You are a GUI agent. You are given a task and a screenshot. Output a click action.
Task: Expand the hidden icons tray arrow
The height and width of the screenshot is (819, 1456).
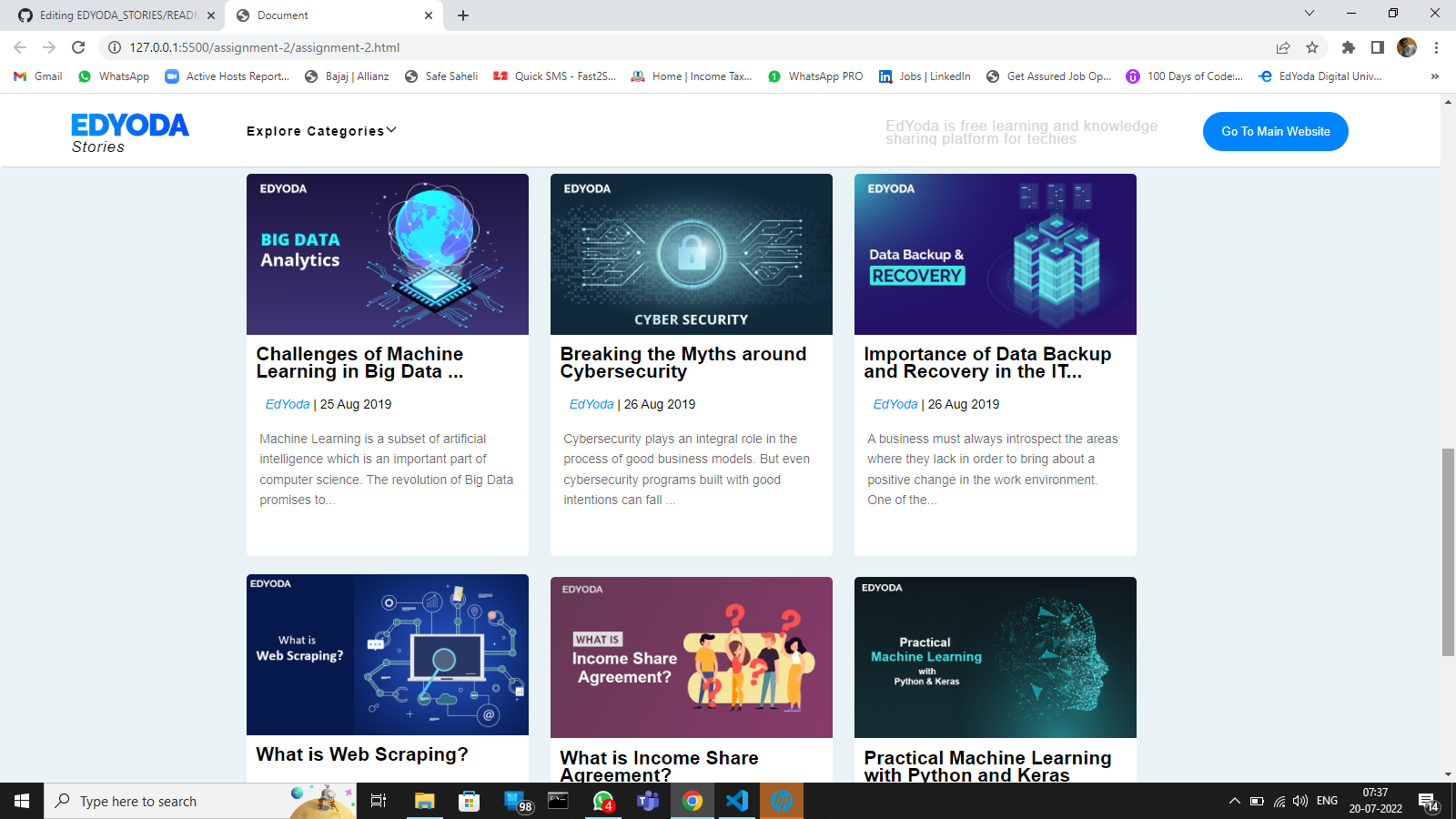click(x=1234, y=801)
